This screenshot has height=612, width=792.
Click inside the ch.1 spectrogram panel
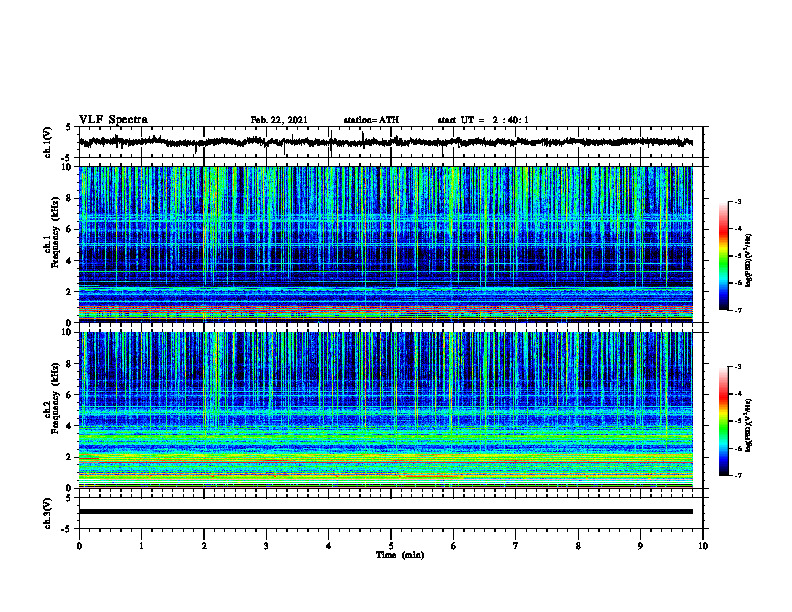click(x=385, y=244)
